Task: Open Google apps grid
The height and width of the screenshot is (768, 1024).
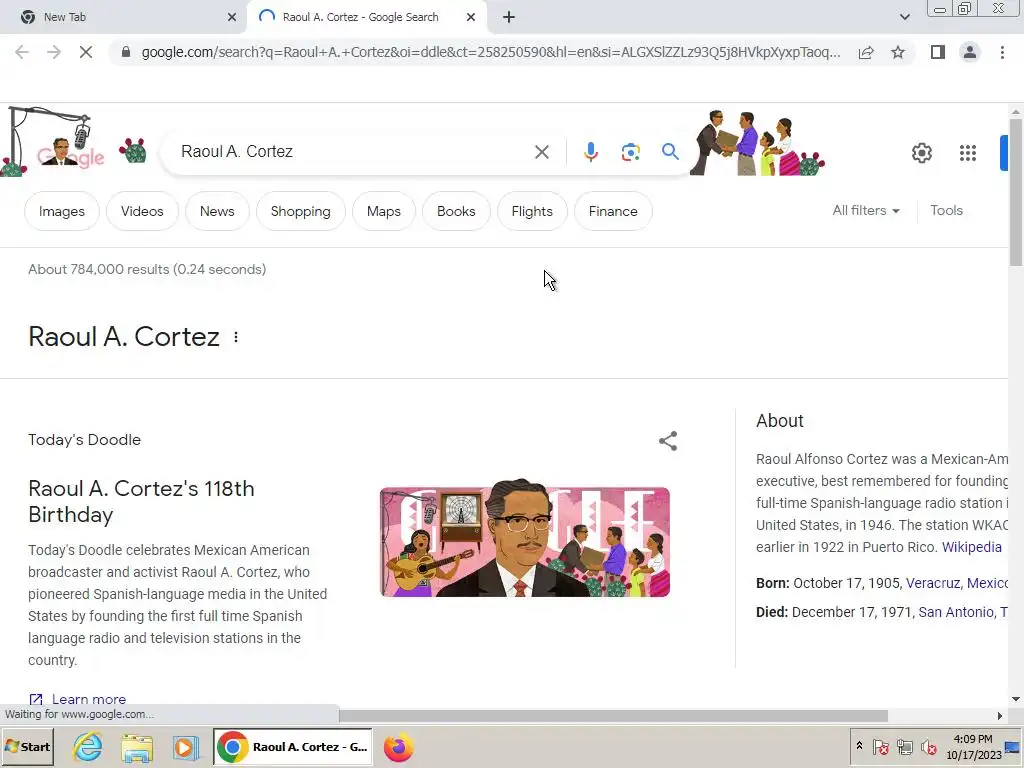Action: click(968, 153)
